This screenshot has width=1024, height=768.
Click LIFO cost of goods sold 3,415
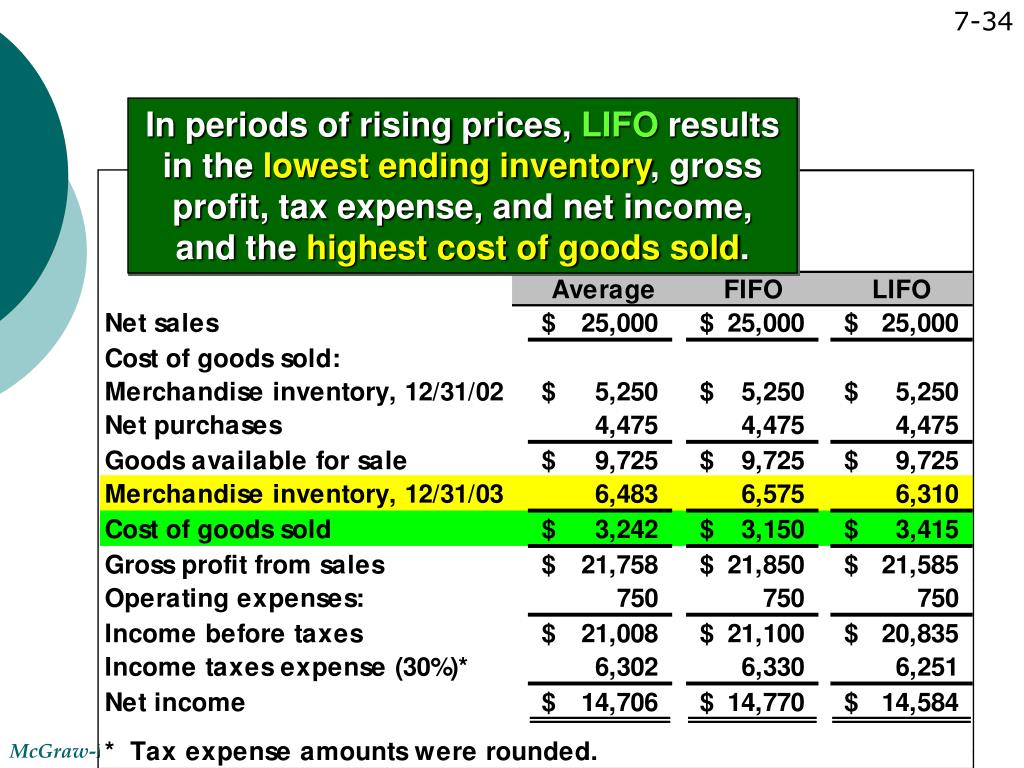(927, 529)
